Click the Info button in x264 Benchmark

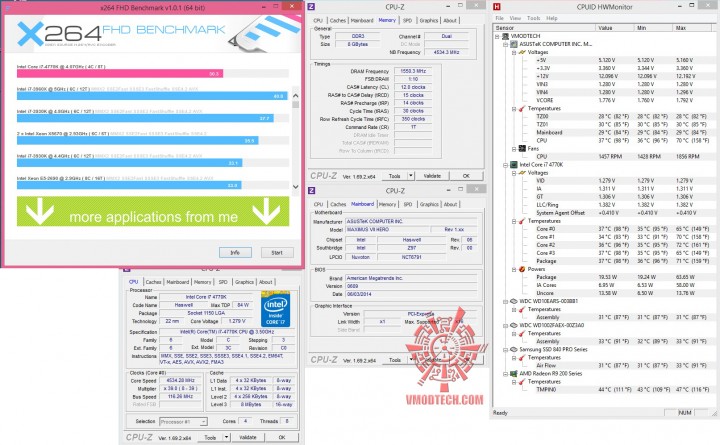[235, 253]
